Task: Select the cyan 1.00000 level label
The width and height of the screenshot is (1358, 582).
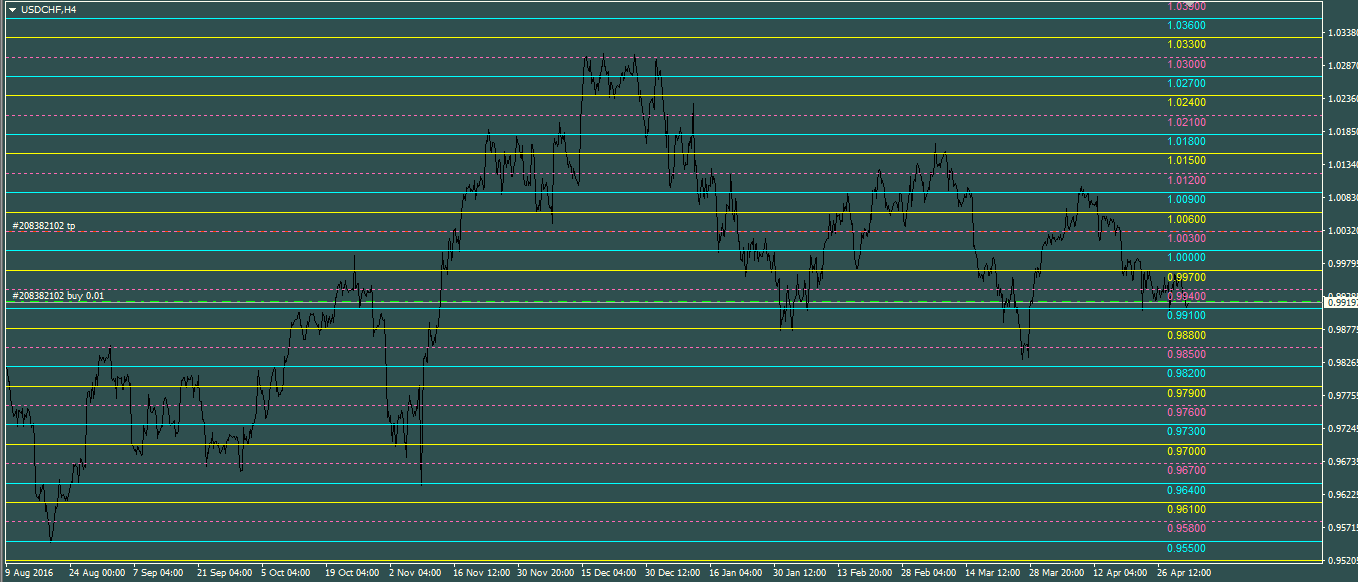Action: [1185, 257]
